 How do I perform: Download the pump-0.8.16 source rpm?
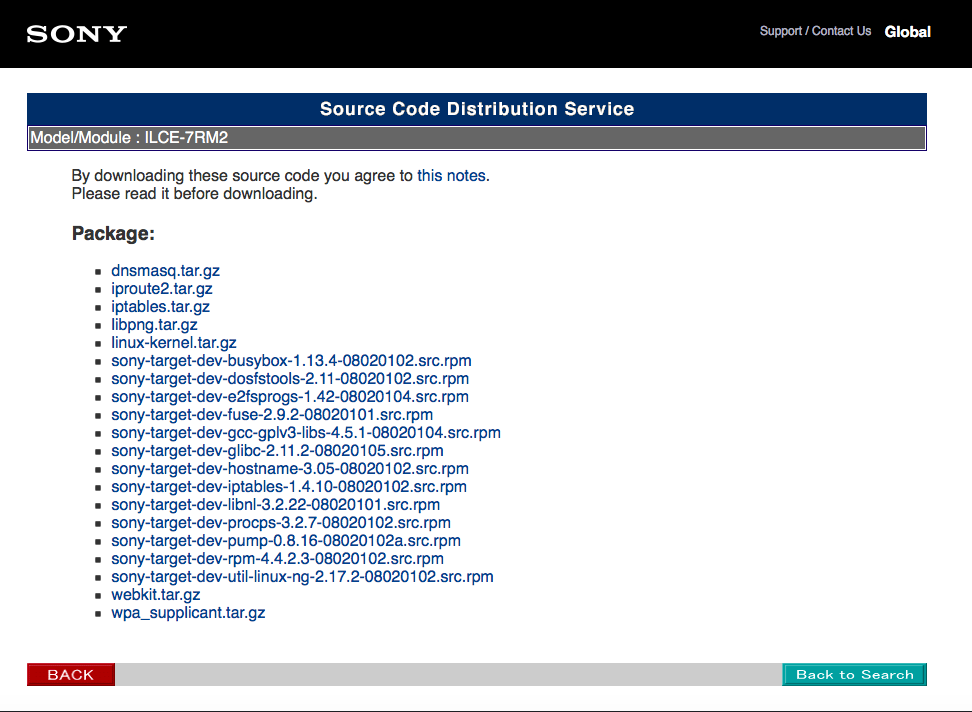click(x=286, y=540)
